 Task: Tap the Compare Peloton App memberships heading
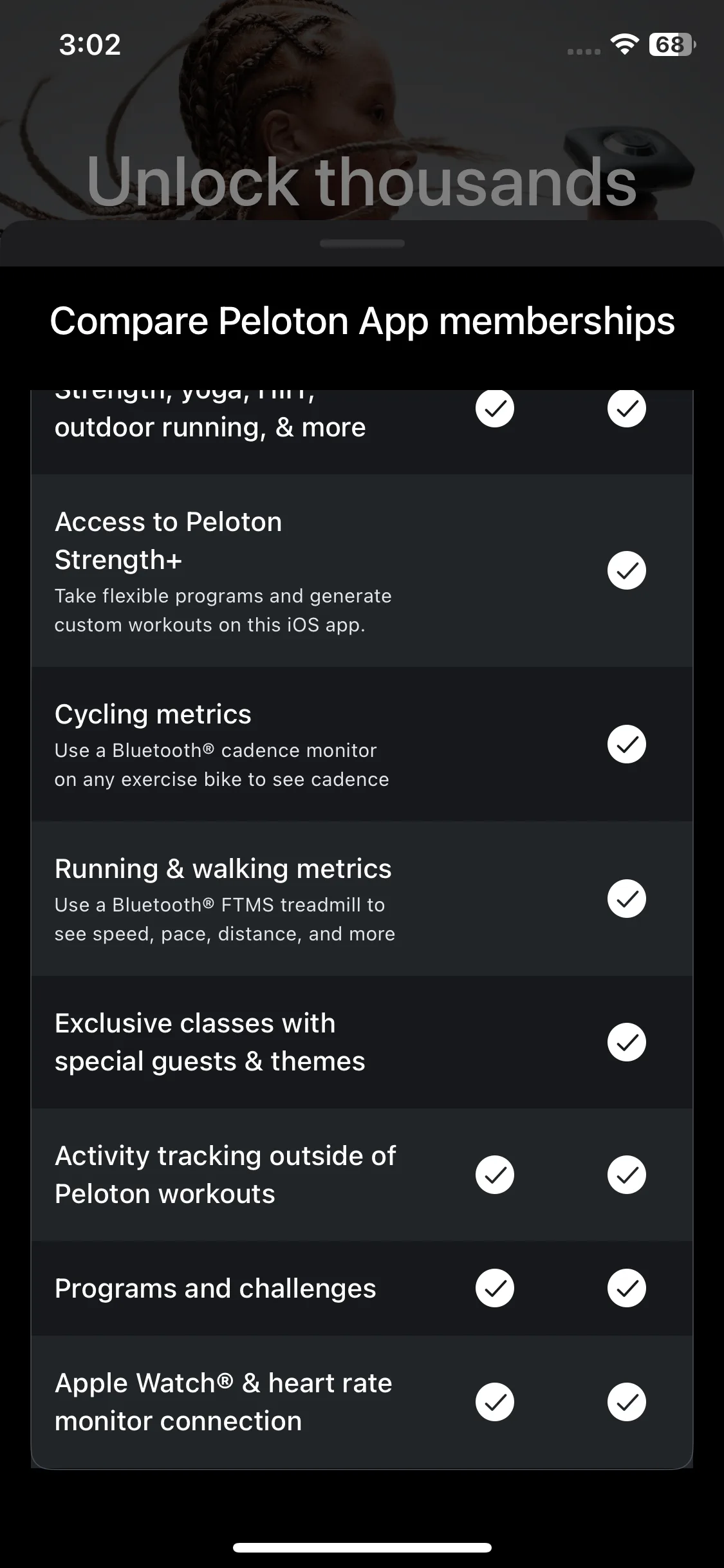362,321
